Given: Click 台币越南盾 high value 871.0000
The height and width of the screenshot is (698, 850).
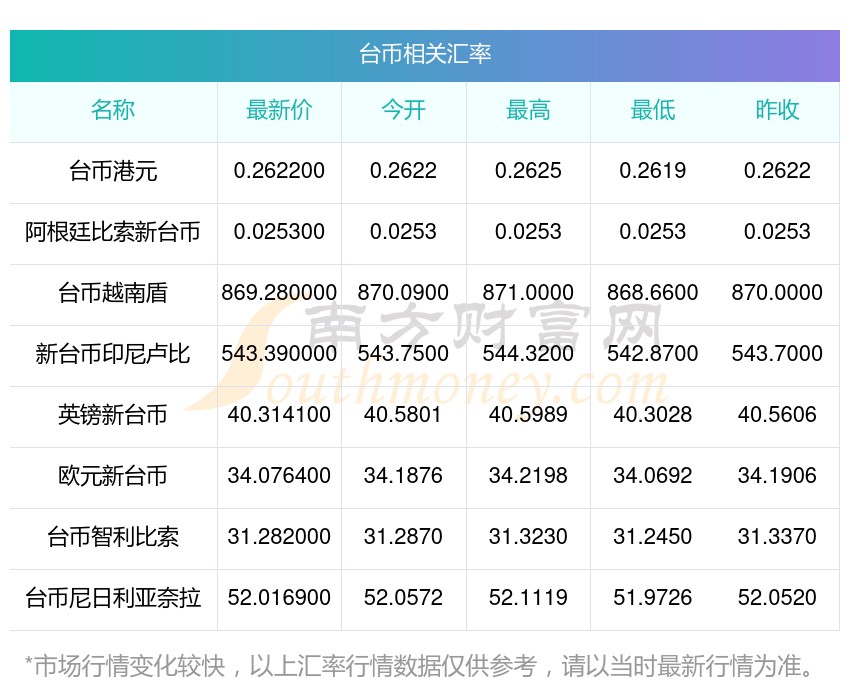Looking at the screenshot, I should click(x=528, y=293).
